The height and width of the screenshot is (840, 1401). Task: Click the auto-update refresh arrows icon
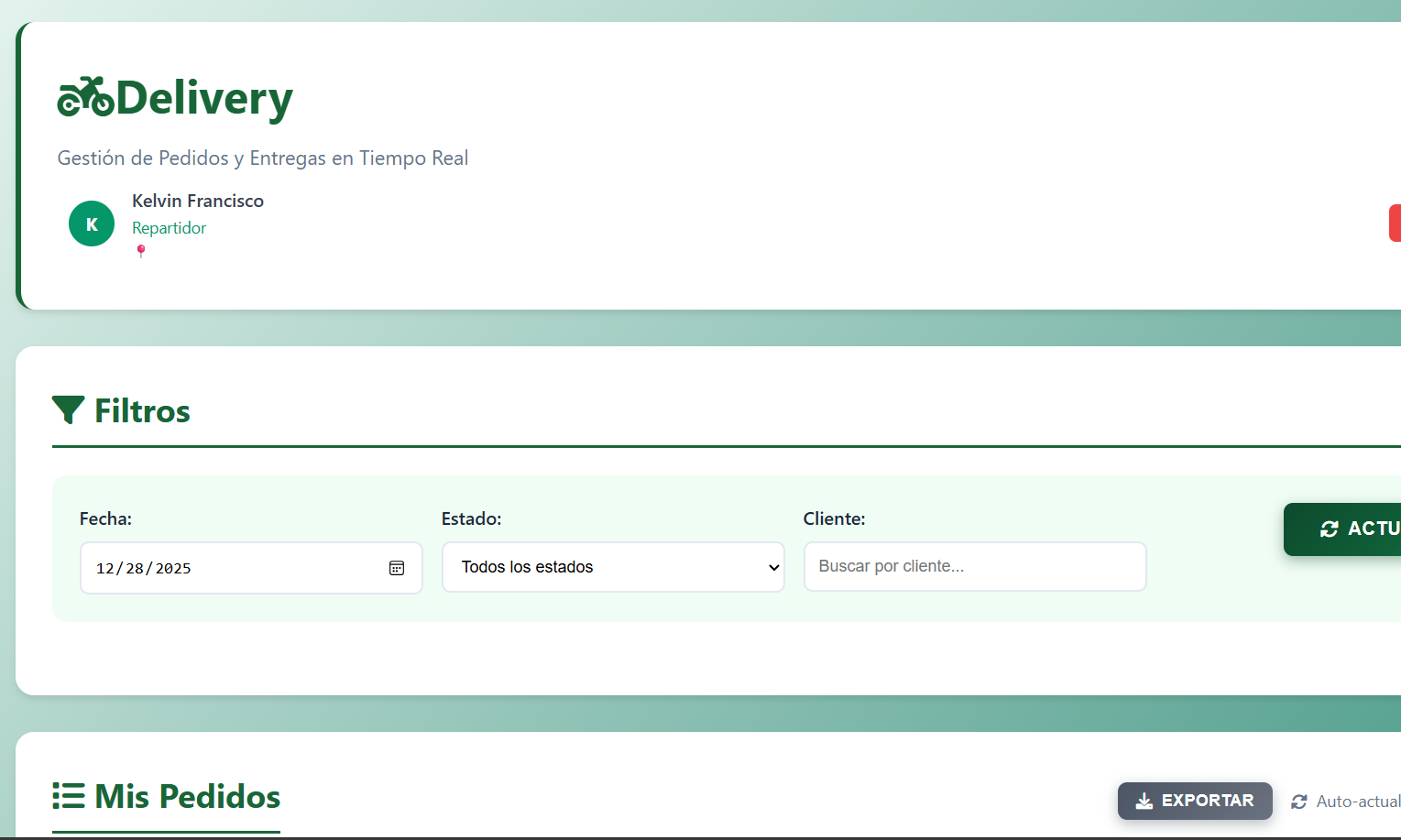1299,802
